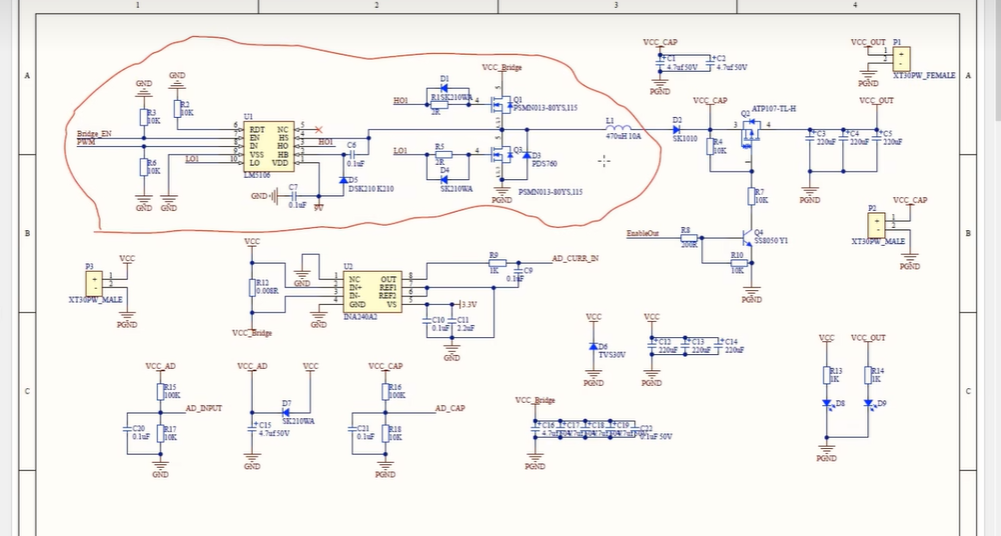The image size is (1001, 536).
Task: Click the AD_CAP net label
Action: (x=450, y=408)
